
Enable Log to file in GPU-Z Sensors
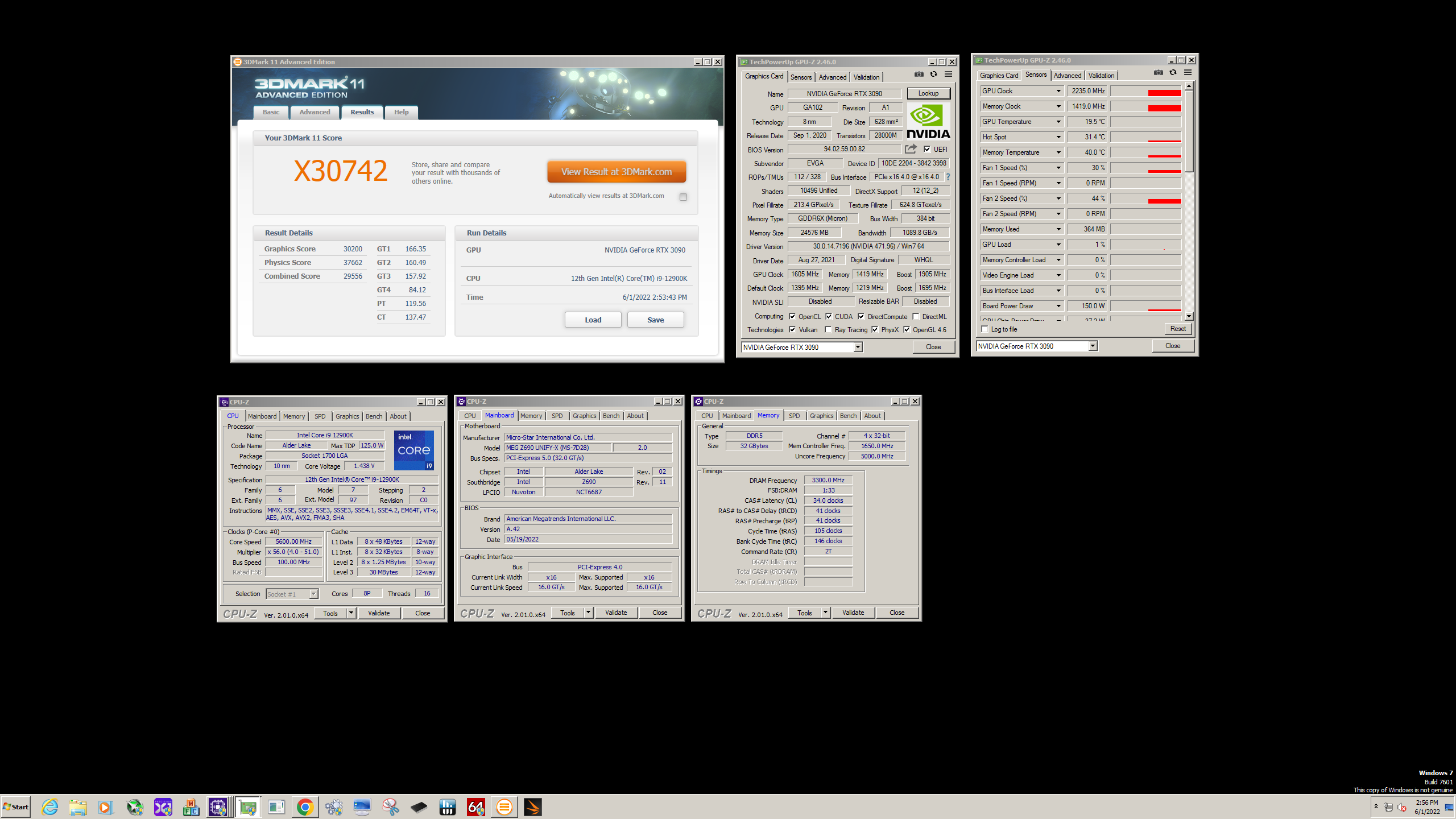click(985, 329)
